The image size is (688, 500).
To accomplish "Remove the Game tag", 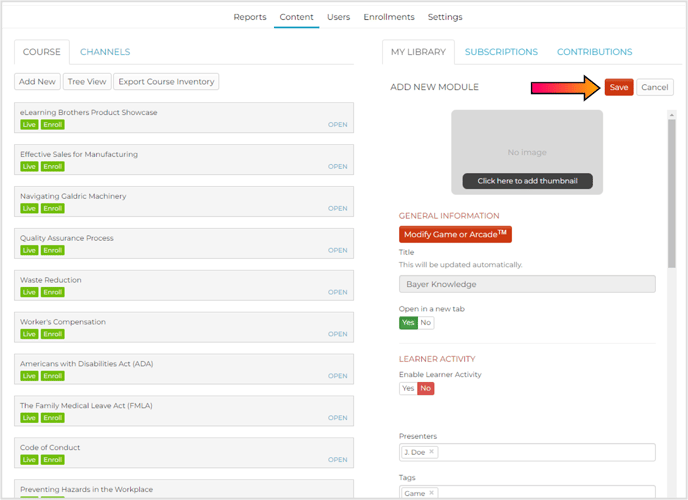I will [432, 493].
